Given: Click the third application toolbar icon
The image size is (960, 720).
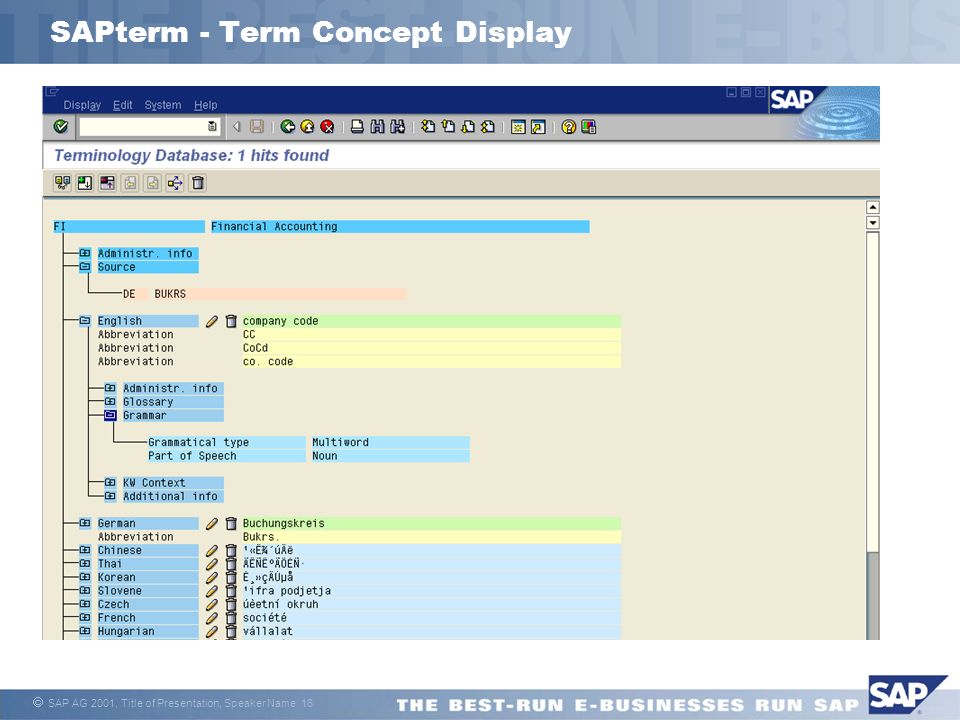Looking at the screenshot, I should pyautogui.click(x=108, y=183).
